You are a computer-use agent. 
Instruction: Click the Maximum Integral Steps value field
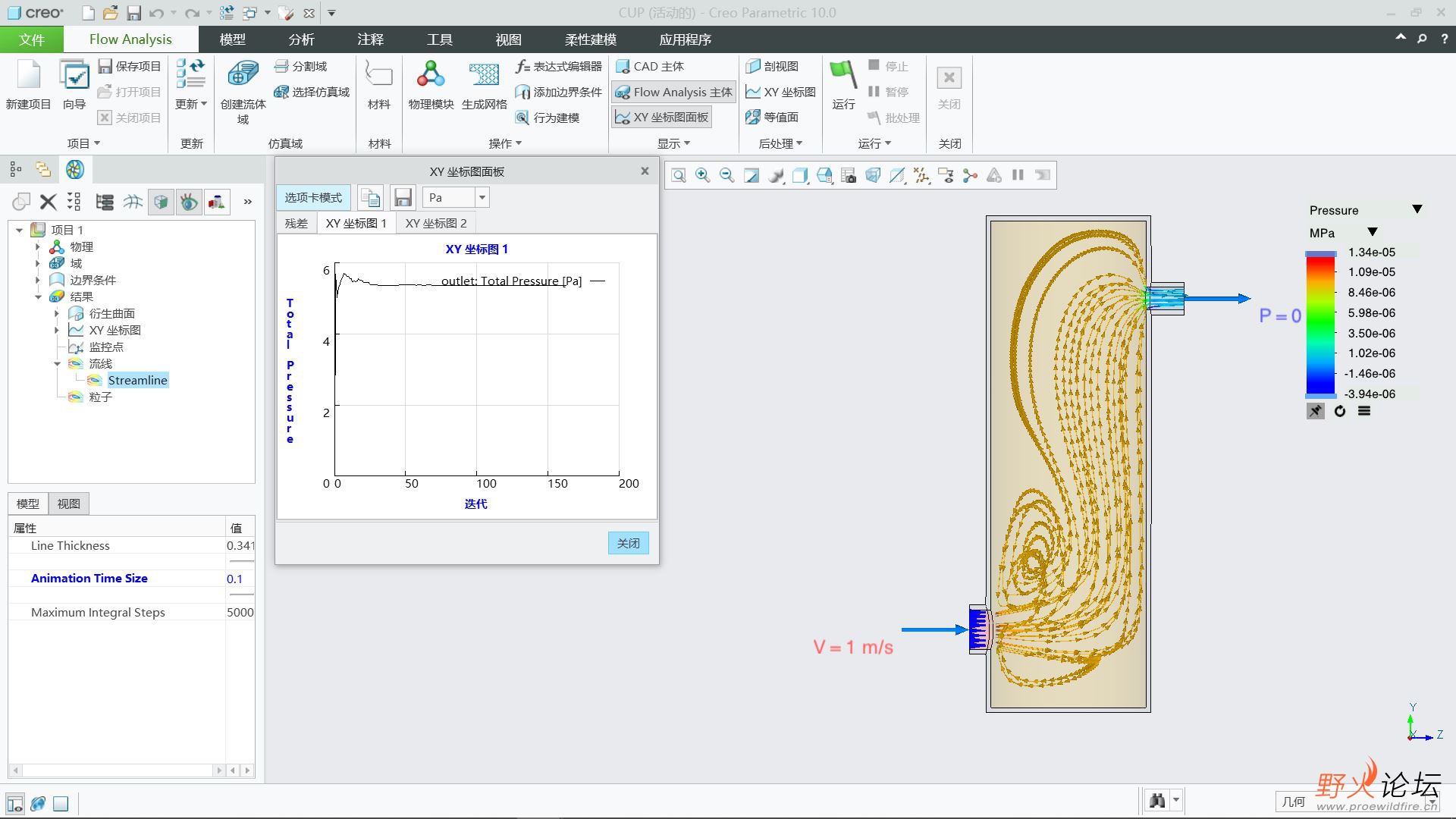(240, 613)
